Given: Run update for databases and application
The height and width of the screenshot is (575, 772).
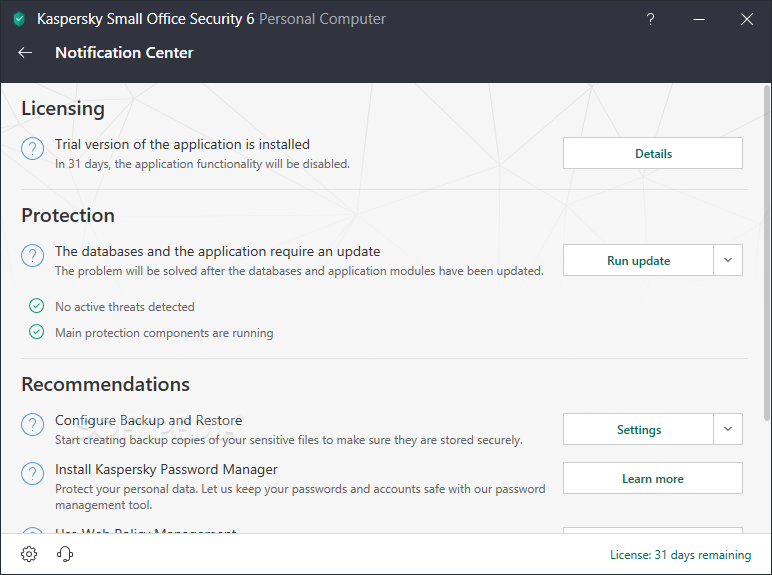Looking at the screenshot, I should point(638,260).
